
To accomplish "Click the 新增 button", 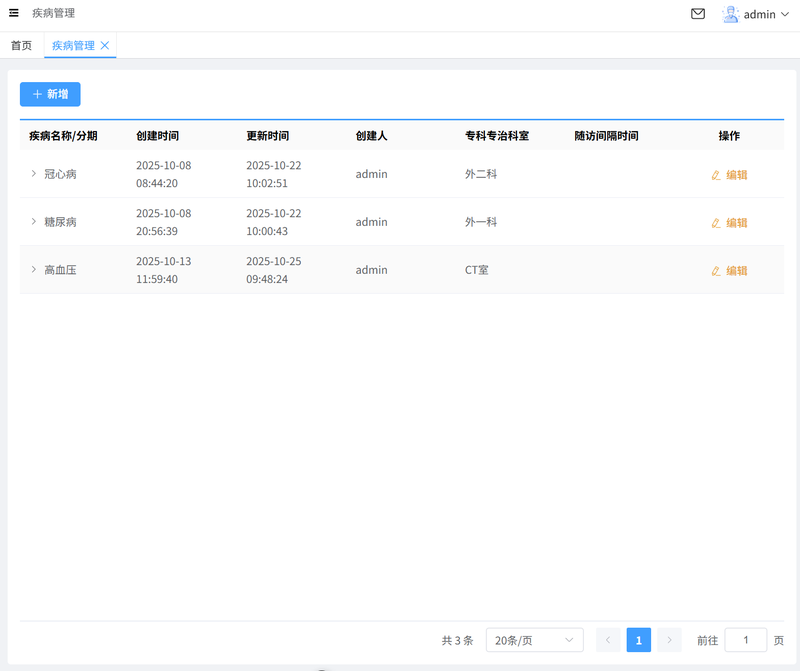I will pos(50,94).
